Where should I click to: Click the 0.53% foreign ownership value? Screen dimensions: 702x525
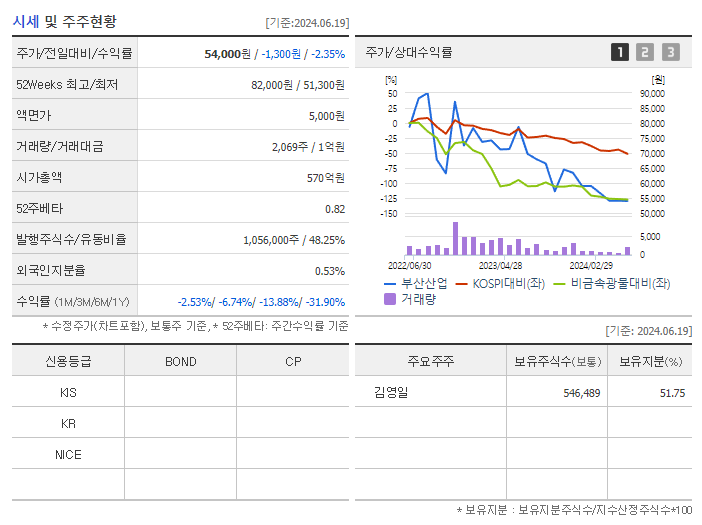coord(330,271)
